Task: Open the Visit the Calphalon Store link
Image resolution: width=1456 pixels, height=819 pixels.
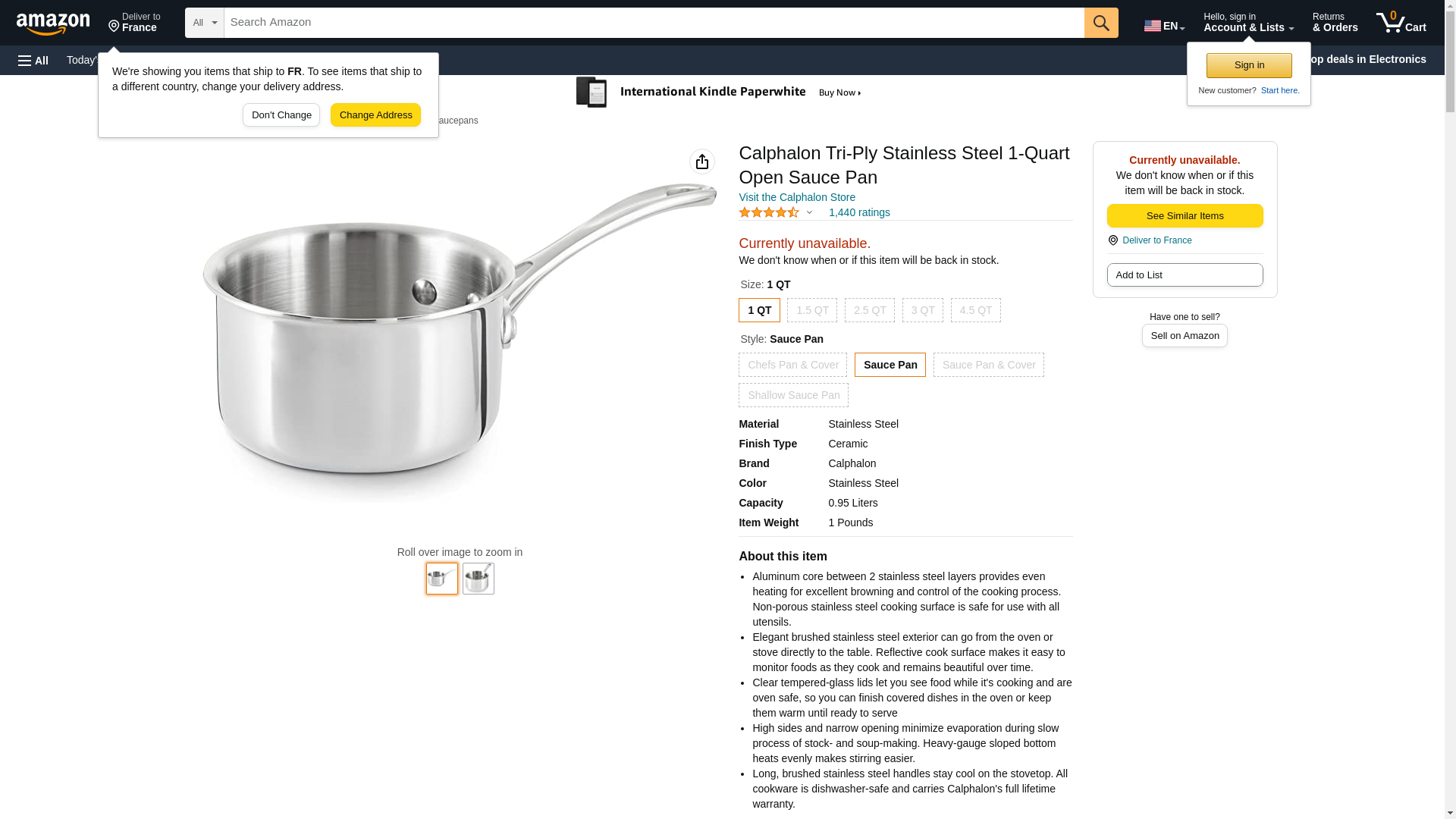Action: point(797,197)
